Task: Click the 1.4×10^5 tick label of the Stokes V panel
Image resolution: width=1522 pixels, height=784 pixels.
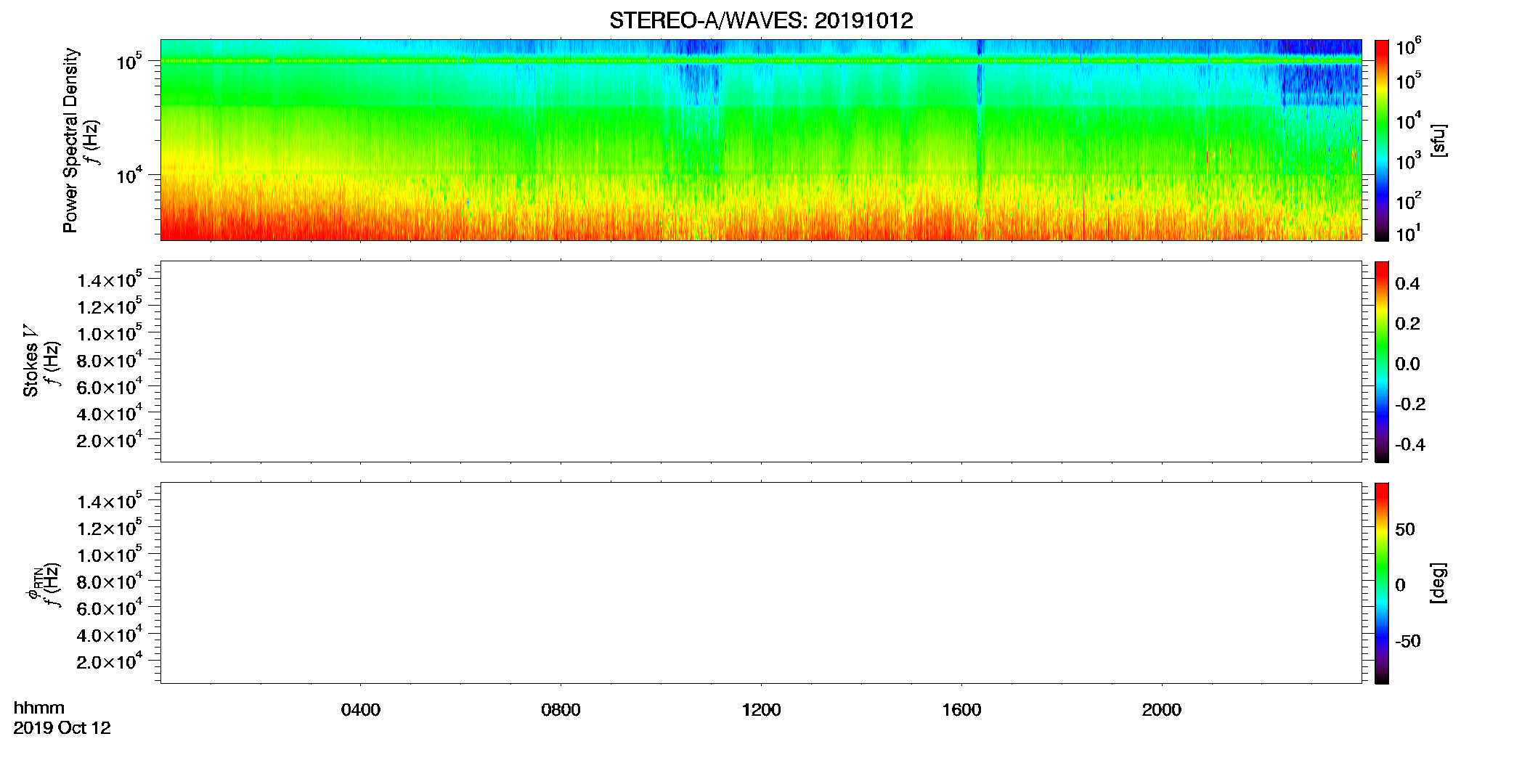Action: coord(110,279)
